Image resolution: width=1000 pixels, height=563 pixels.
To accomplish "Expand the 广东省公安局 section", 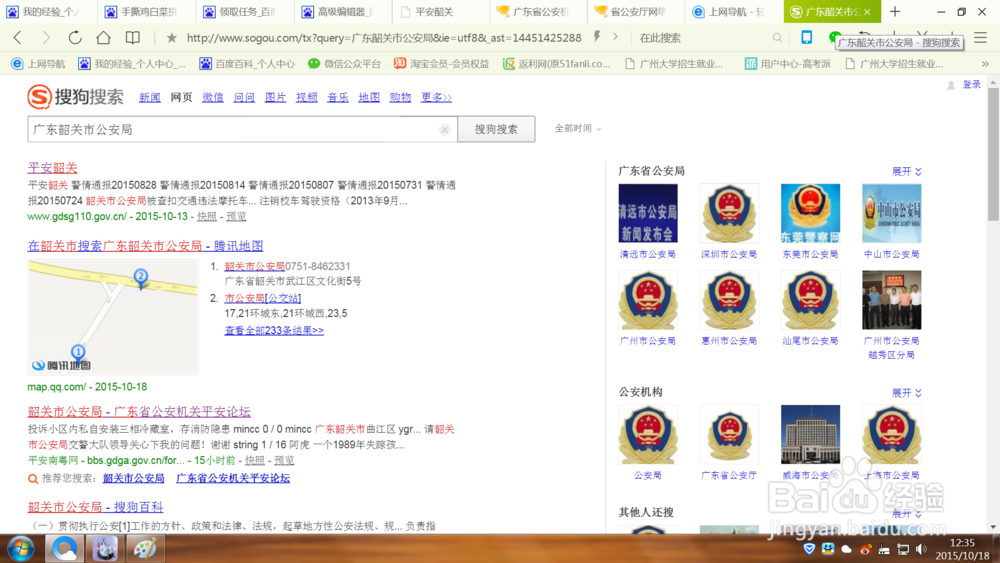I will 906,172.
